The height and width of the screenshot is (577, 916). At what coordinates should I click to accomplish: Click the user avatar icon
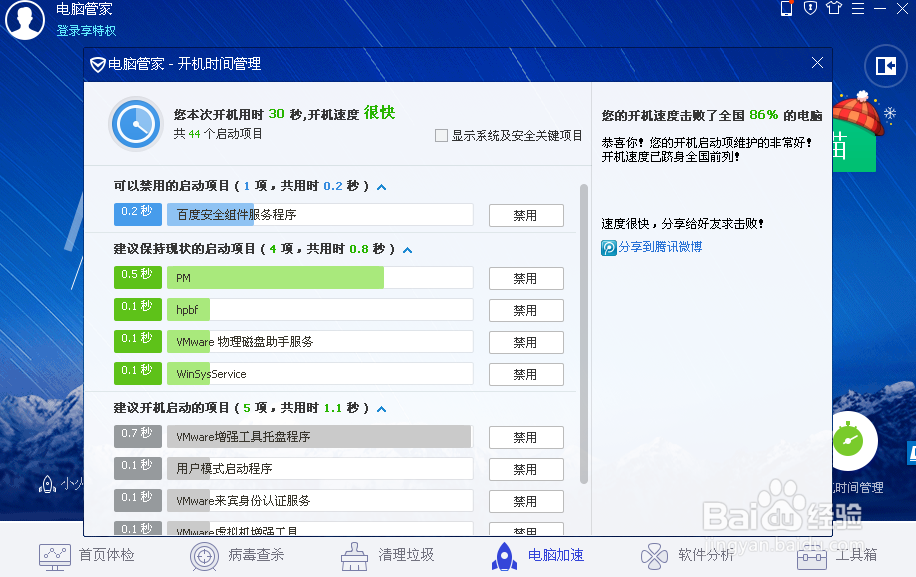click(x=25, y=19)
